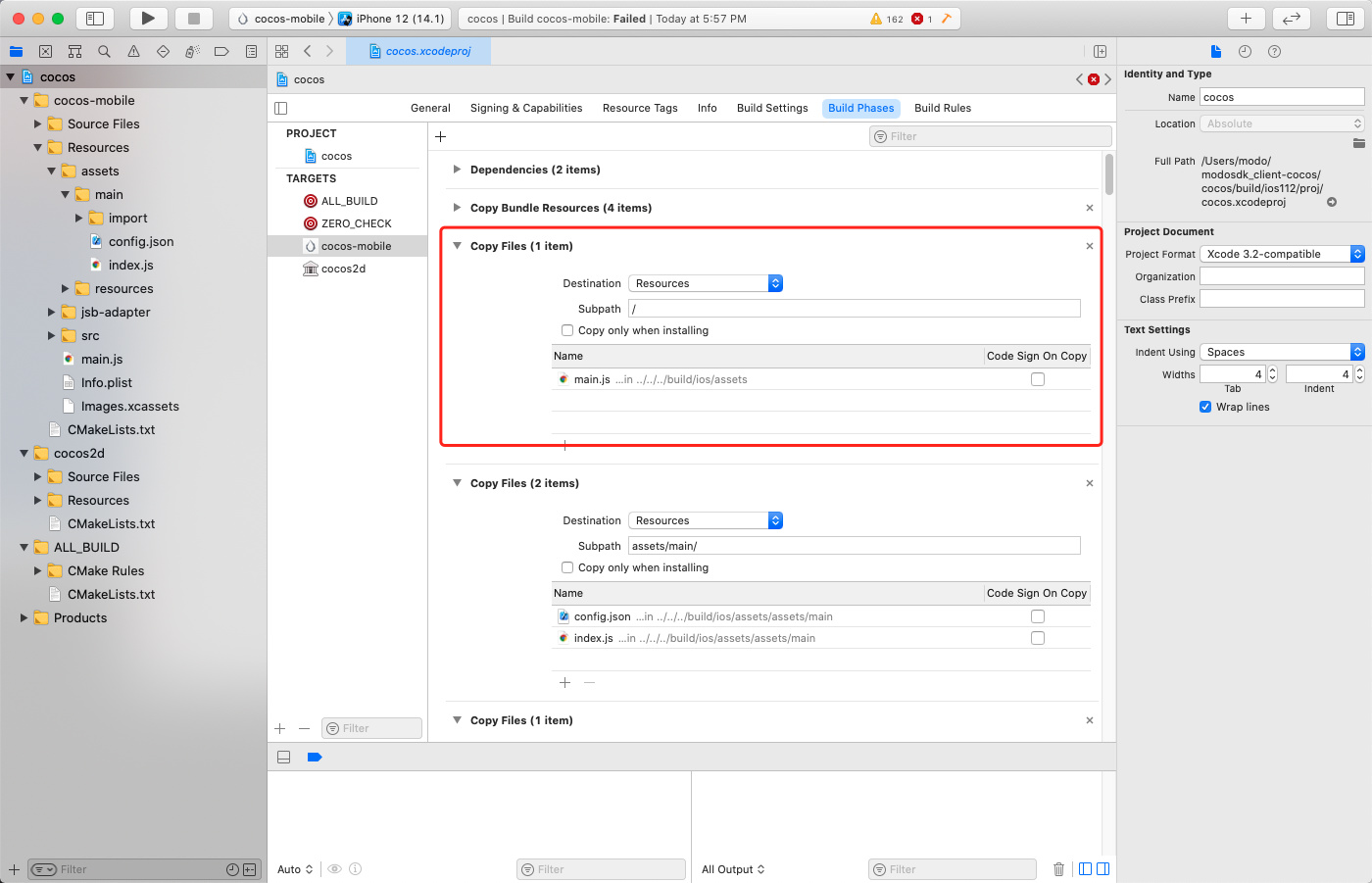This screenshot has width=1372, height=883.
Task: Uncheck Wrap lines
Action: coord(1205,407)
